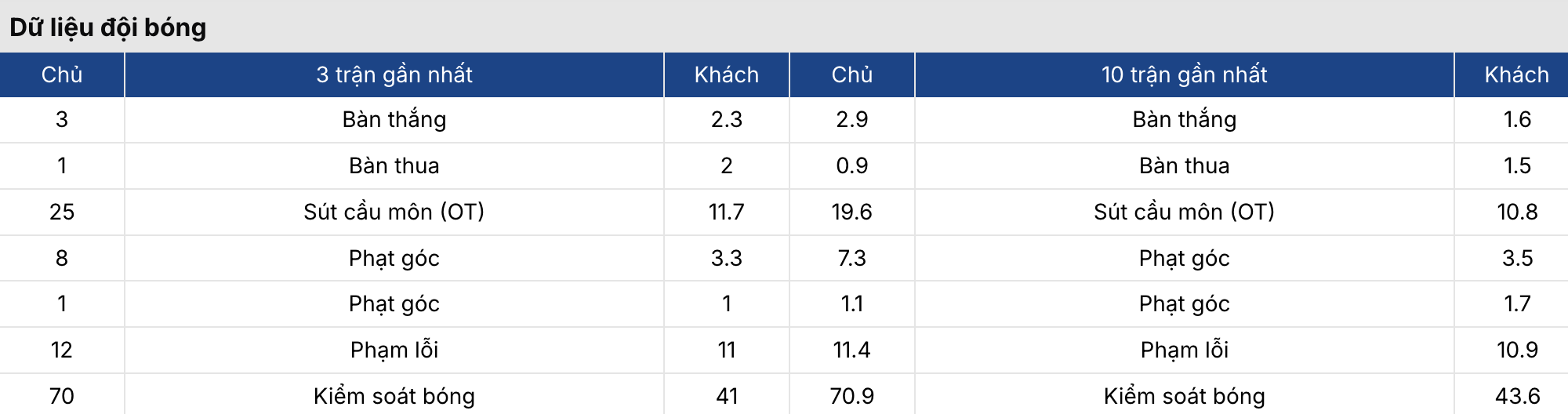
Task: Select the 10.9 fouls value cell
Action: click(1517, 350)
